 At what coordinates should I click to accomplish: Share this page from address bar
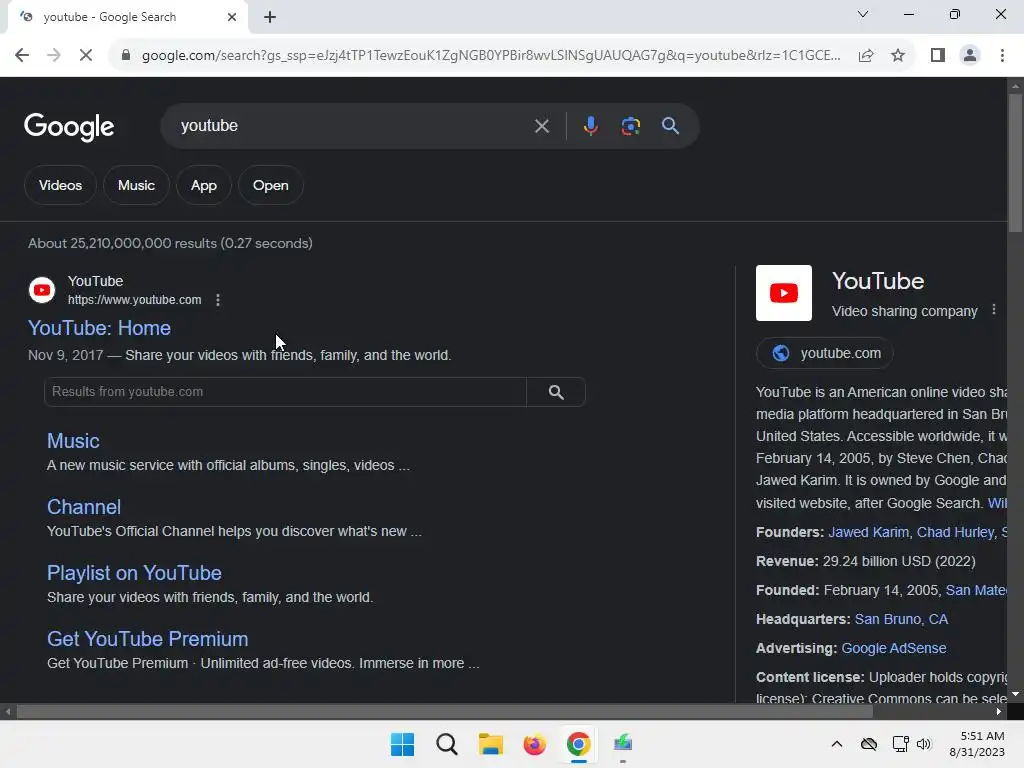pyautogui.click(x=866, y=56)
